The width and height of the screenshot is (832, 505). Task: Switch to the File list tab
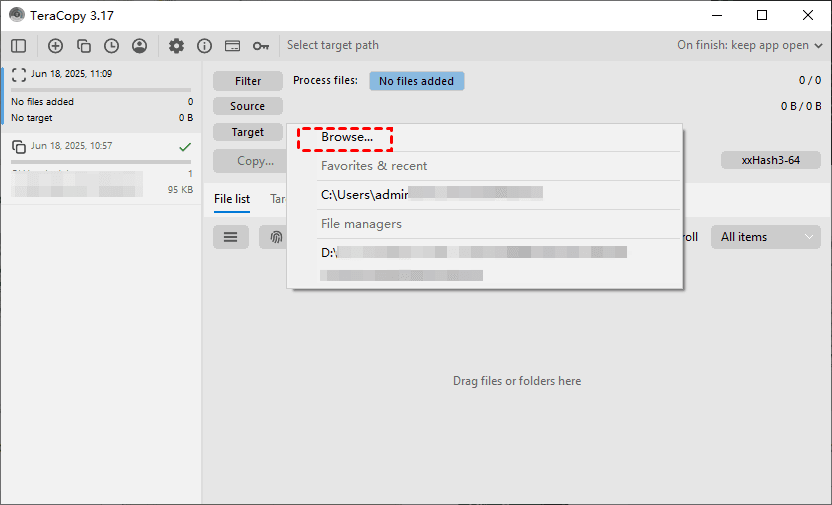click(x=232, y=199)
